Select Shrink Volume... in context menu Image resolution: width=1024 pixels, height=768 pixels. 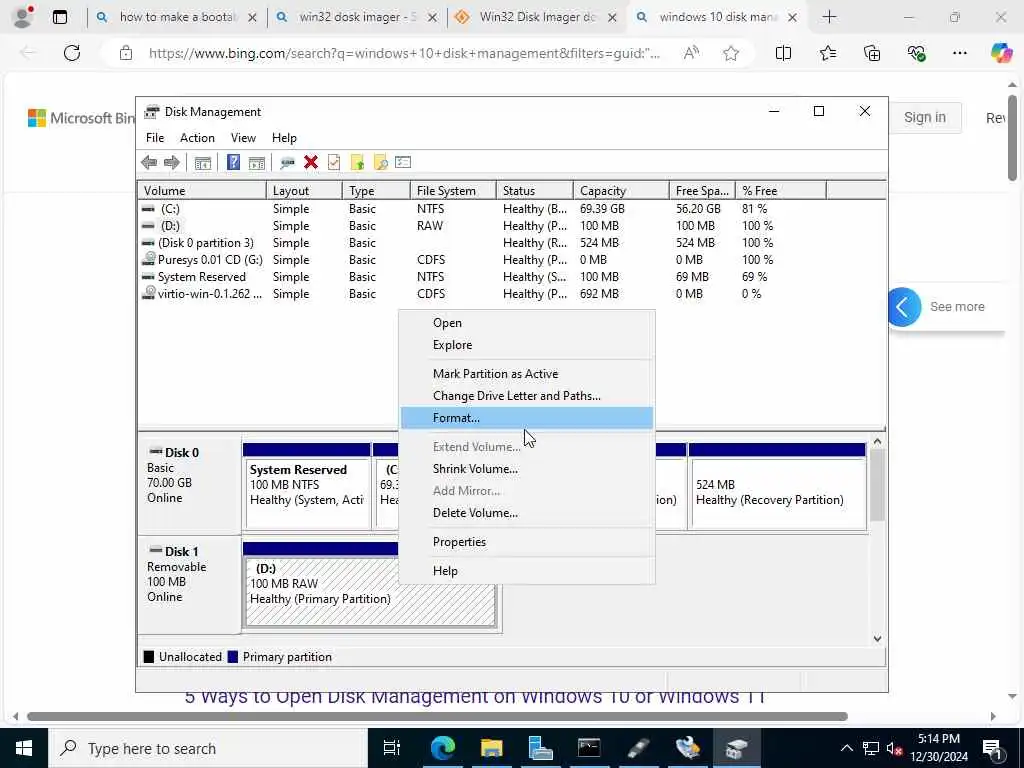tap(526, 469)
